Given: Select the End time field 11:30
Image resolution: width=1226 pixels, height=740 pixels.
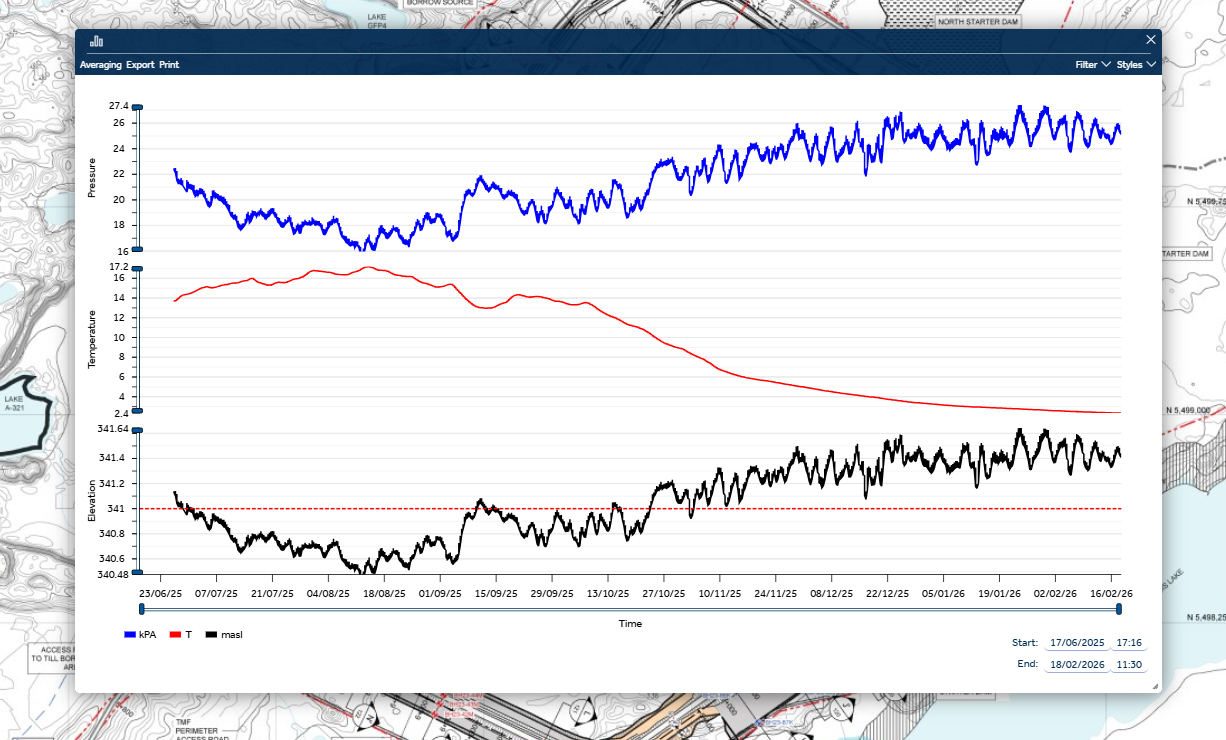Looking at the screenshot, I should [1129, 664].
